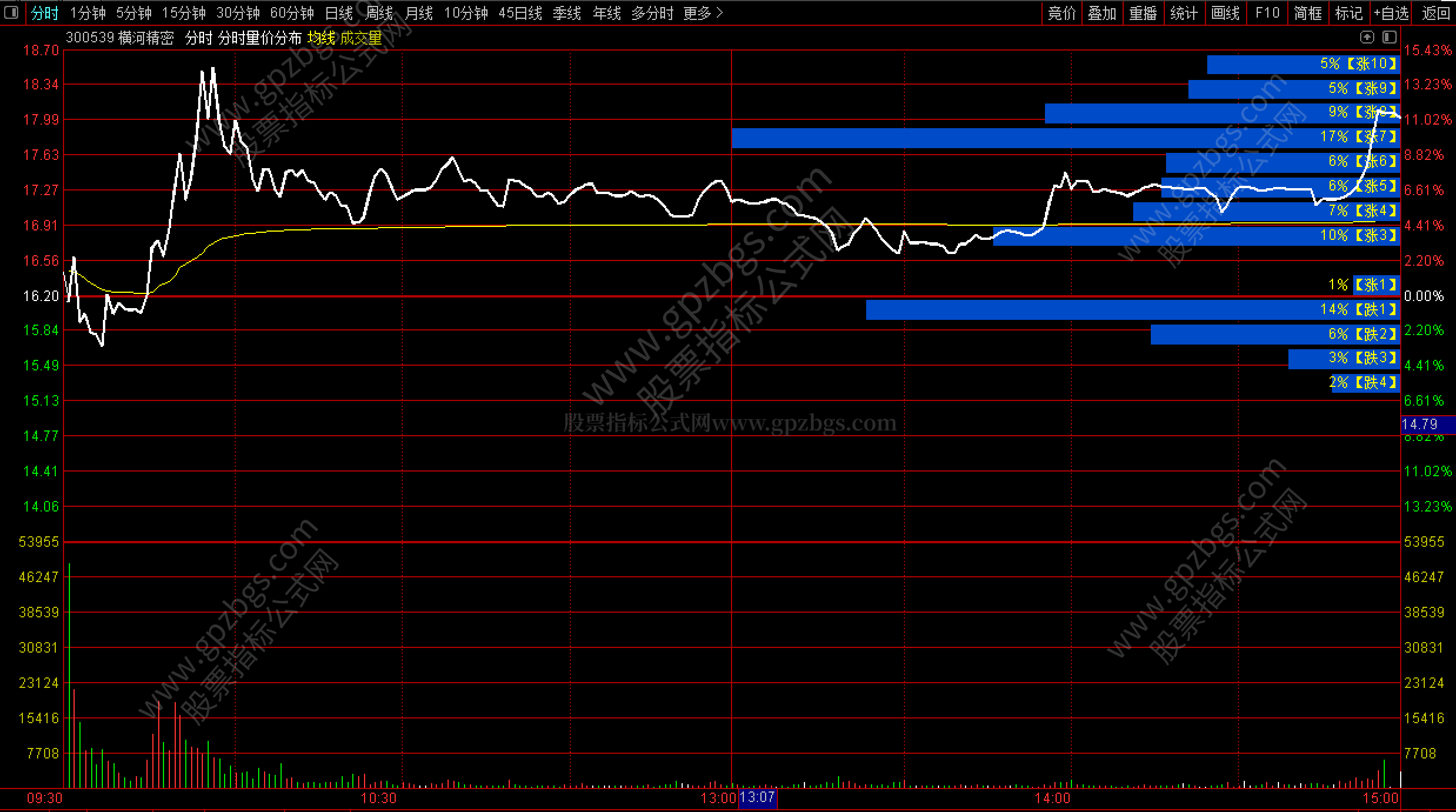Click the 13:07 time cursor label
1456x812 pixels.
tap(757, 798)
